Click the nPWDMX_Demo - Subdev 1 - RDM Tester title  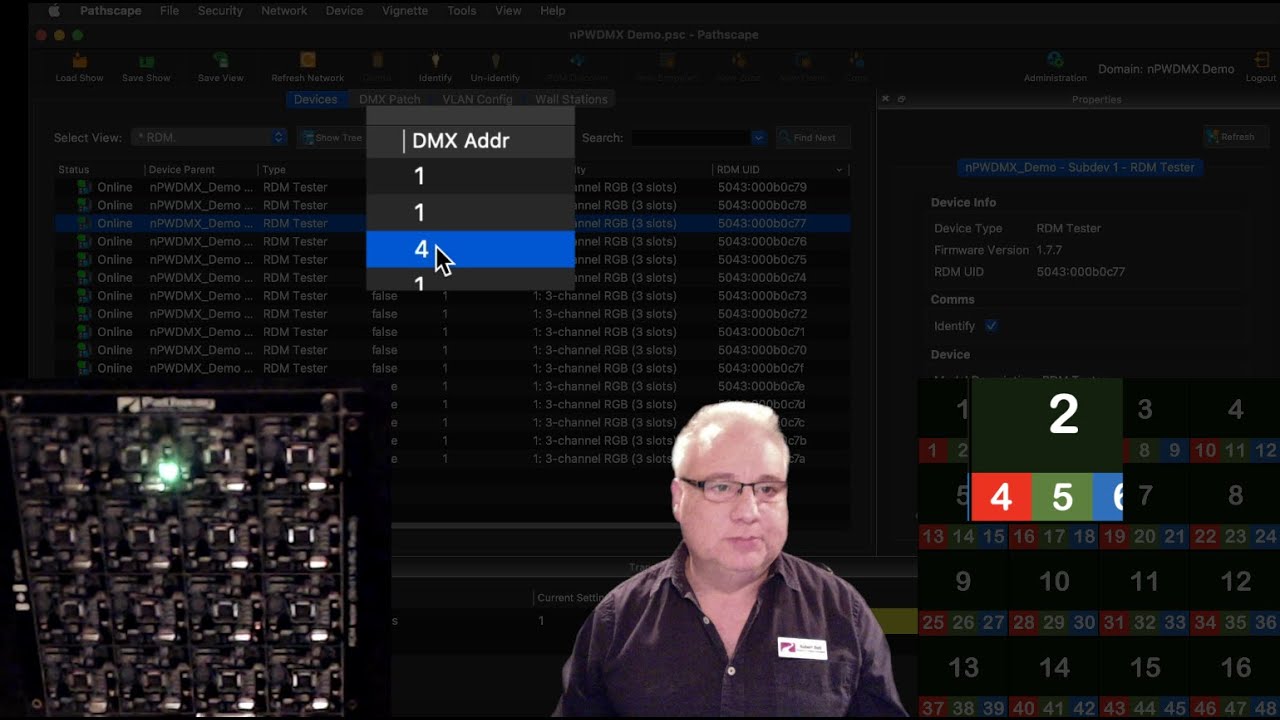tap(1080, 167)
